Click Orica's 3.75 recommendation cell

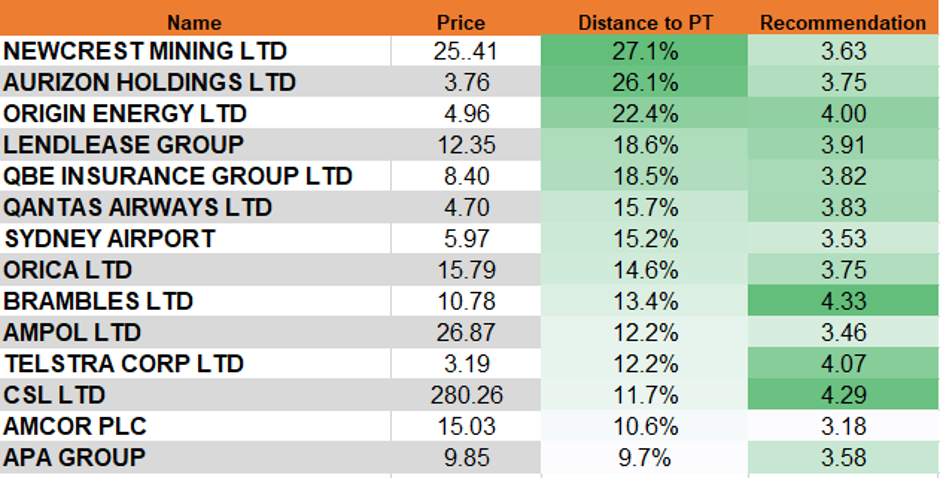pos(843,269)
